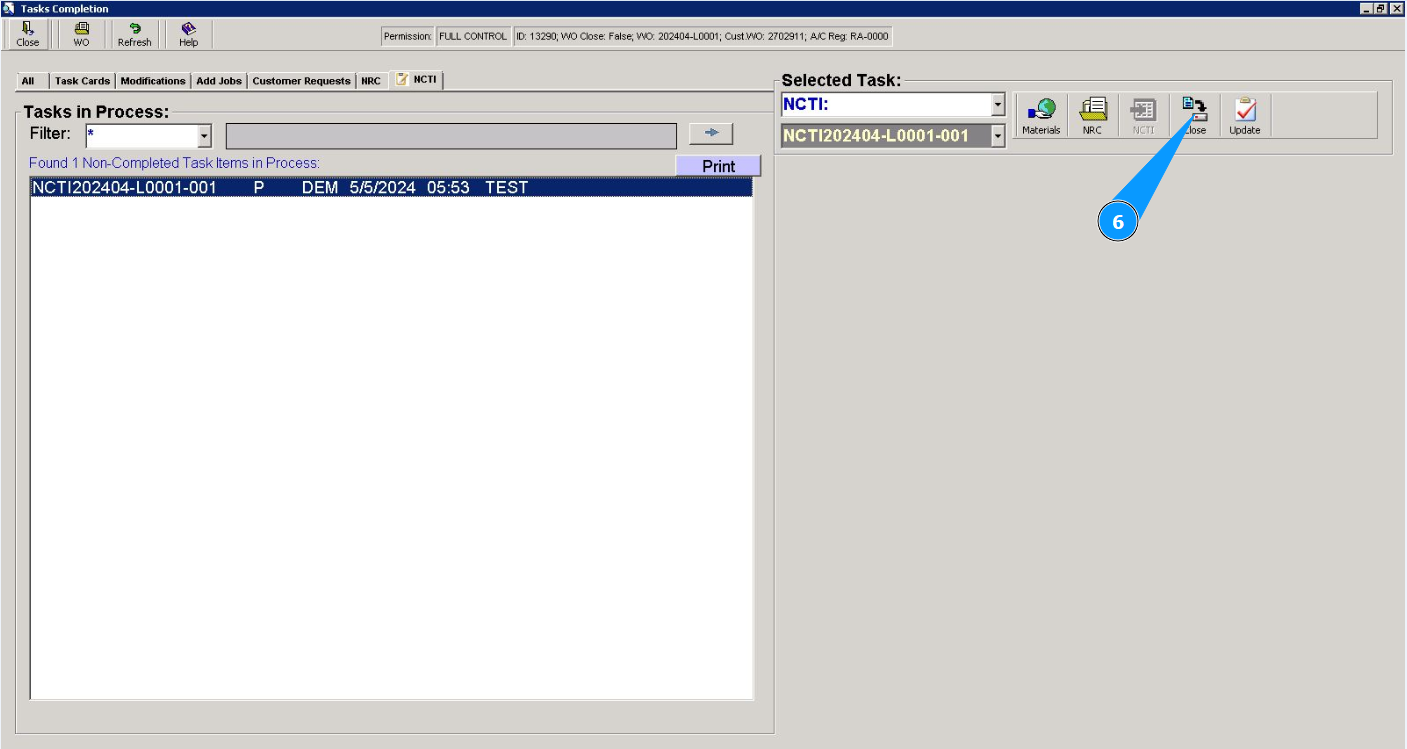Open the Task Cards tab
Viewport: 1407px width, 749px height.
click(x=82, y=81)
